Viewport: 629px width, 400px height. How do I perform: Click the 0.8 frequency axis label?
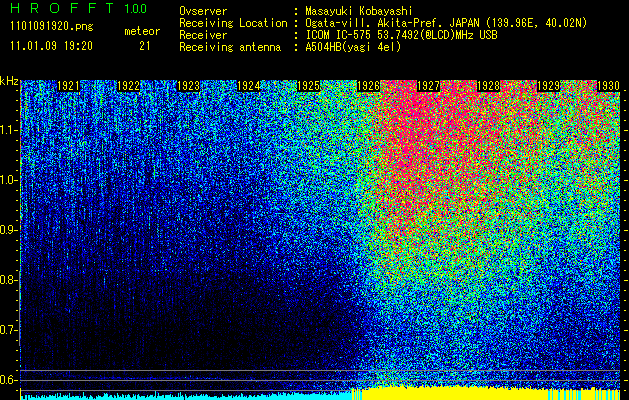tap(9, 280)
